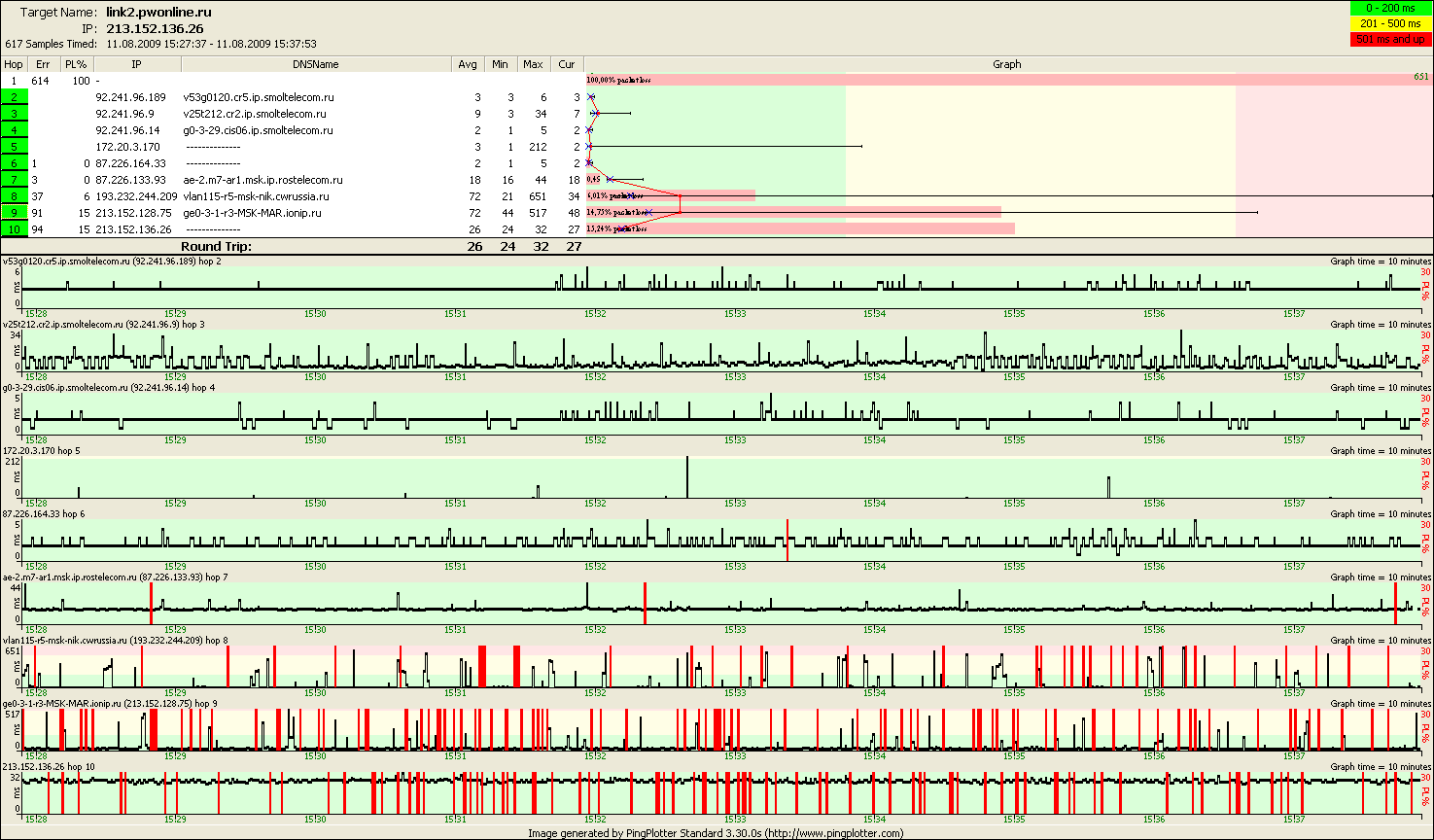Click the tall 212 ms spike in hop 5 graph
1434x840 pixels.
point(686,476)
